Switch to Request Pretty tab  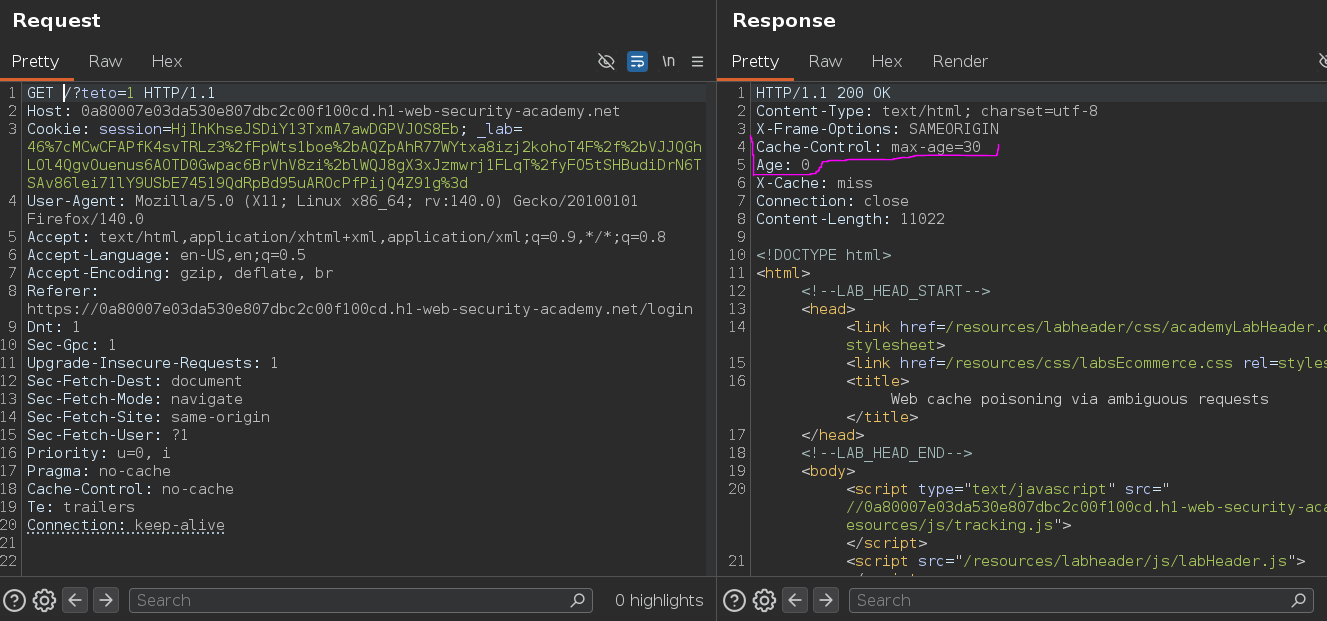click(x=36, y=61)
